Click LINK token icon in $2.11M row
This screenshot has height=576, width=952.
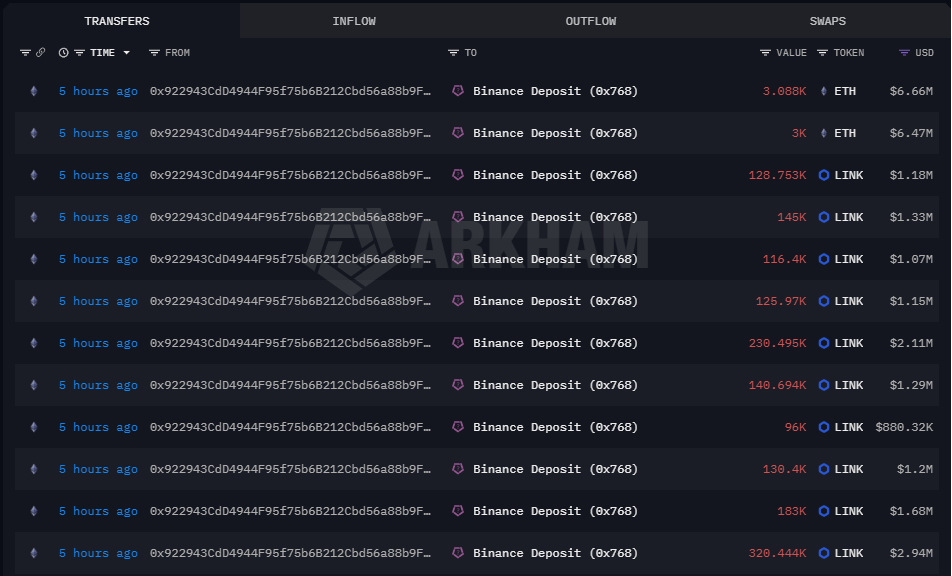(824, 343)
